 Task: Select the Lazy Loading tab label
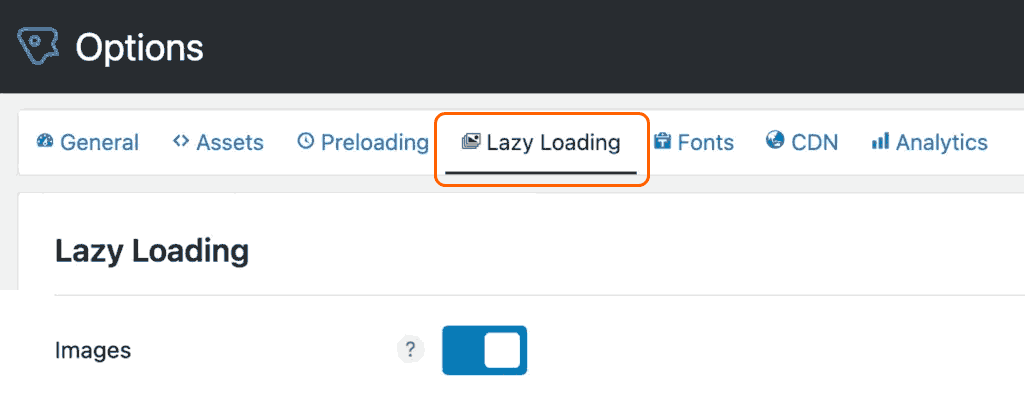[553, 142]
